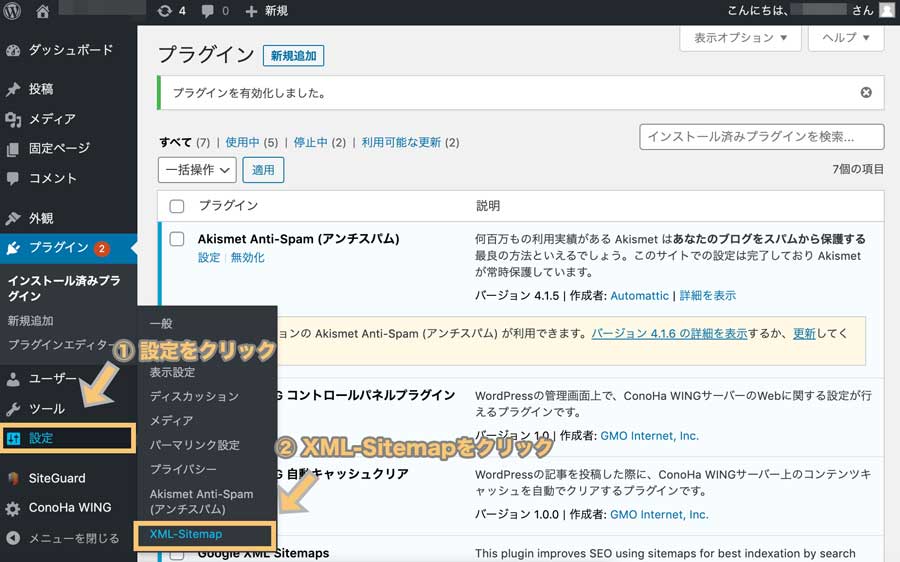Open 一般 in settings submenu
The width and height of the screenshot is (900, 562).
point(161,324)
